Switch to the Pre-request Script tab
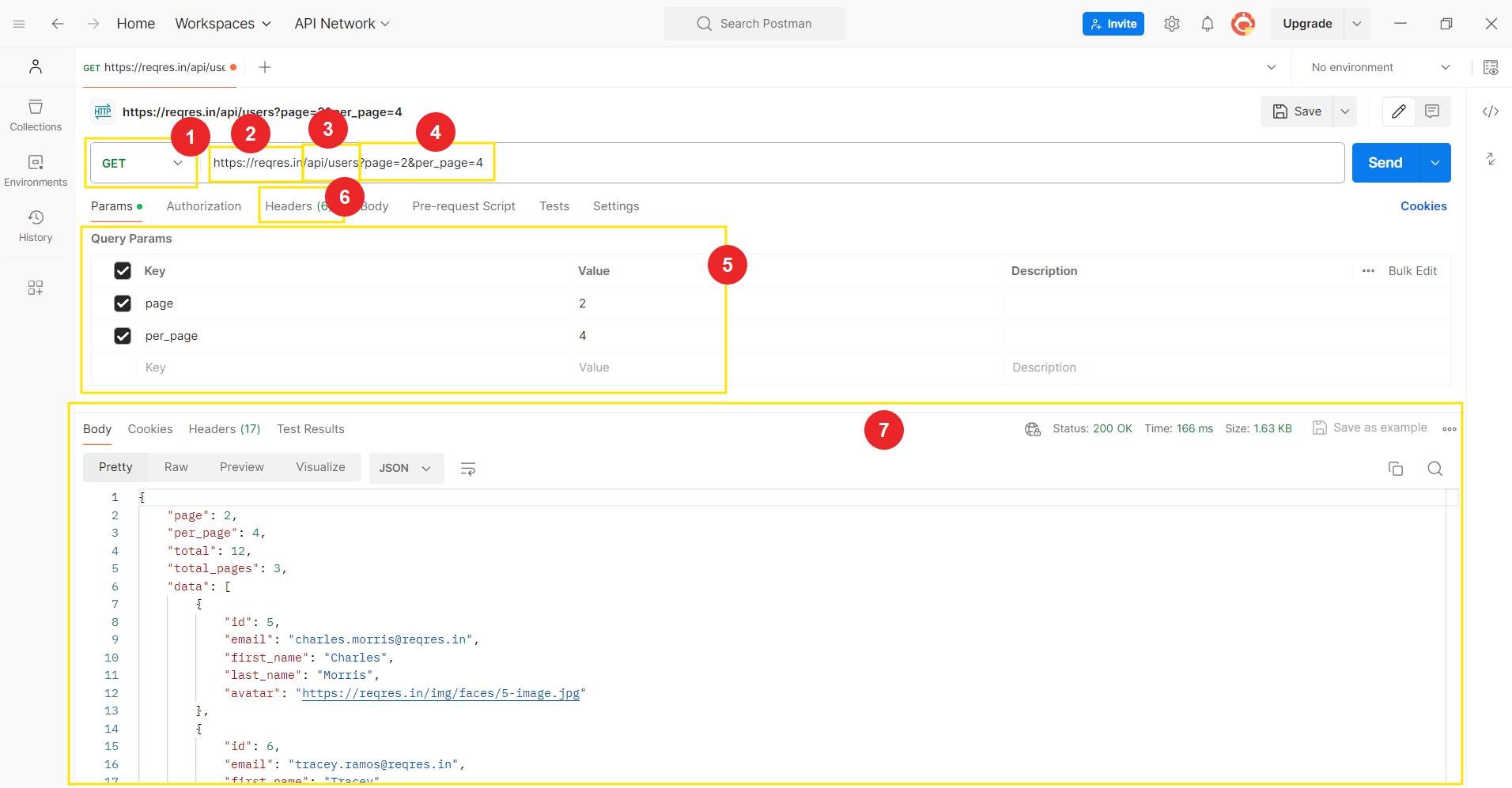Screen dimensions: 1512x788 463,206
